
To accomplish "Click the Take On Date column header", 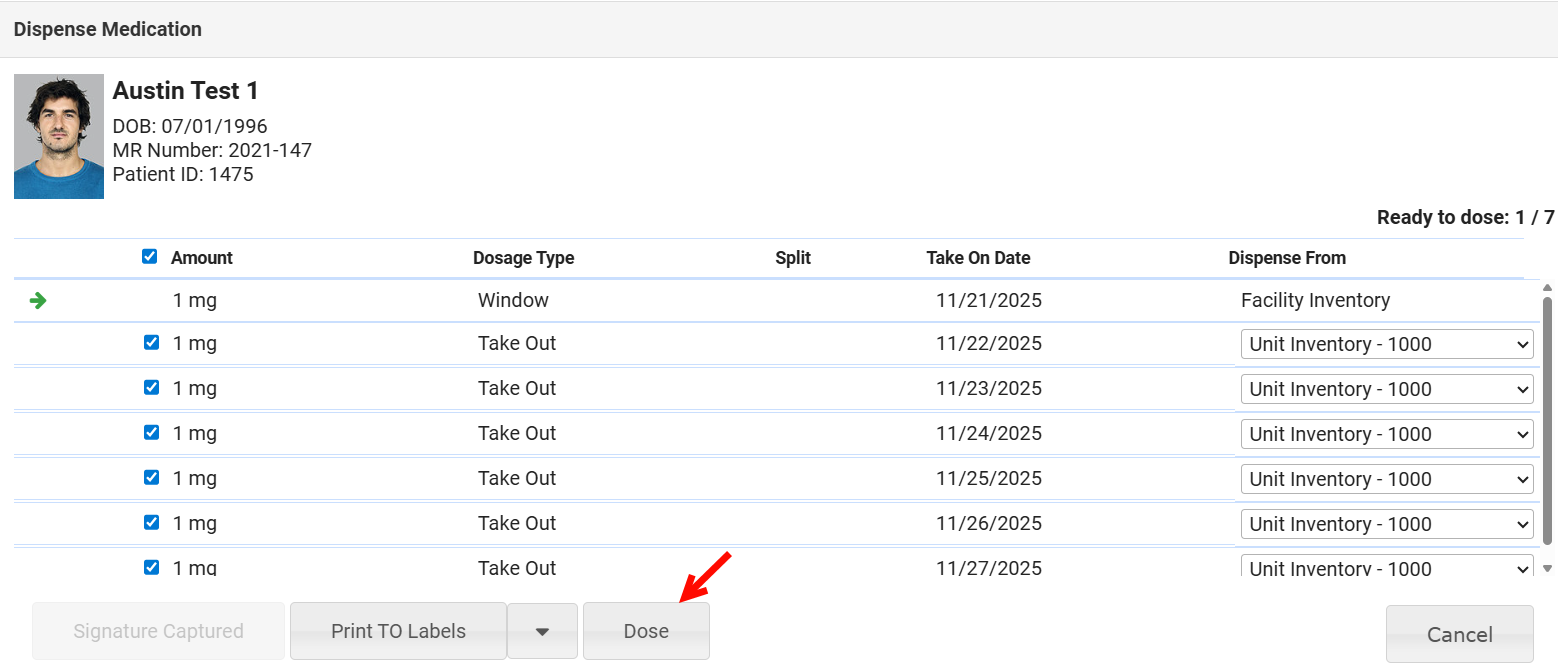I will pos(978,258).
